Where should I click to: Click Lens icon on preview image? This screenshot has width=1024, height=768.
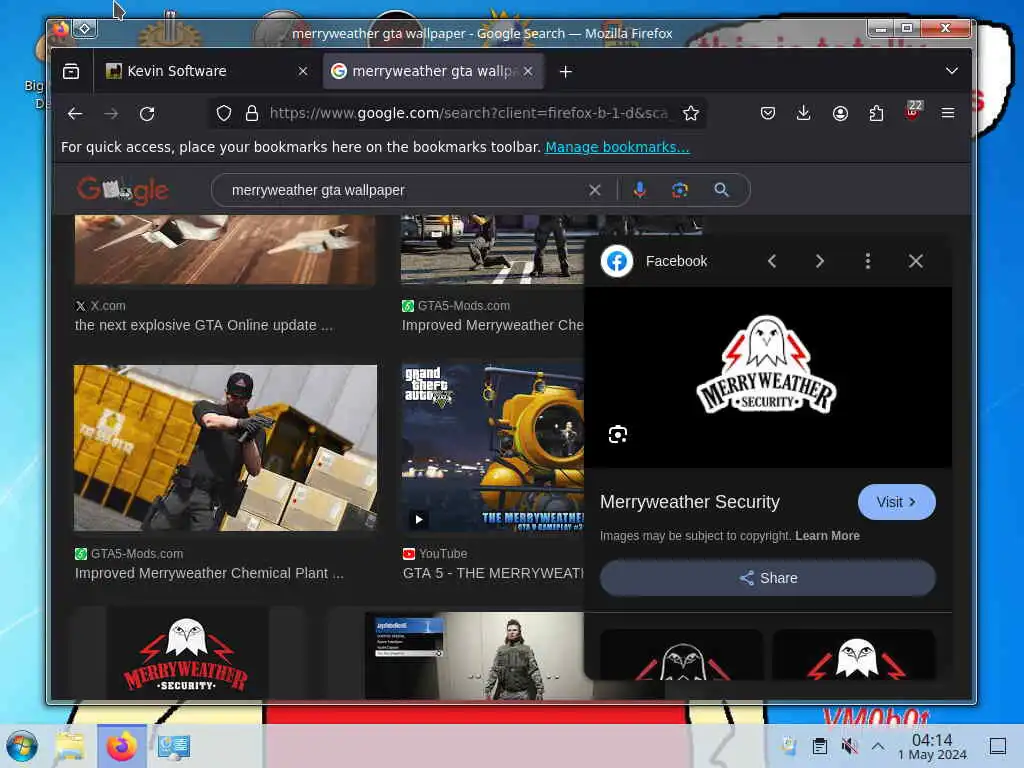[x=618, y=434]
